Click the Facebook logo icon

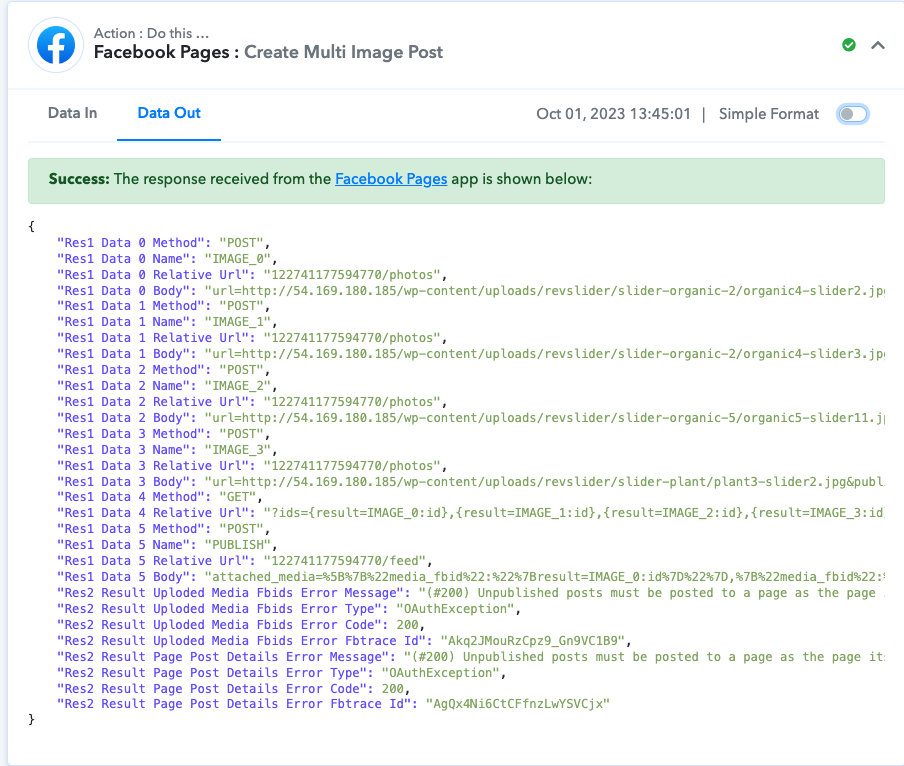coord(56,45)
